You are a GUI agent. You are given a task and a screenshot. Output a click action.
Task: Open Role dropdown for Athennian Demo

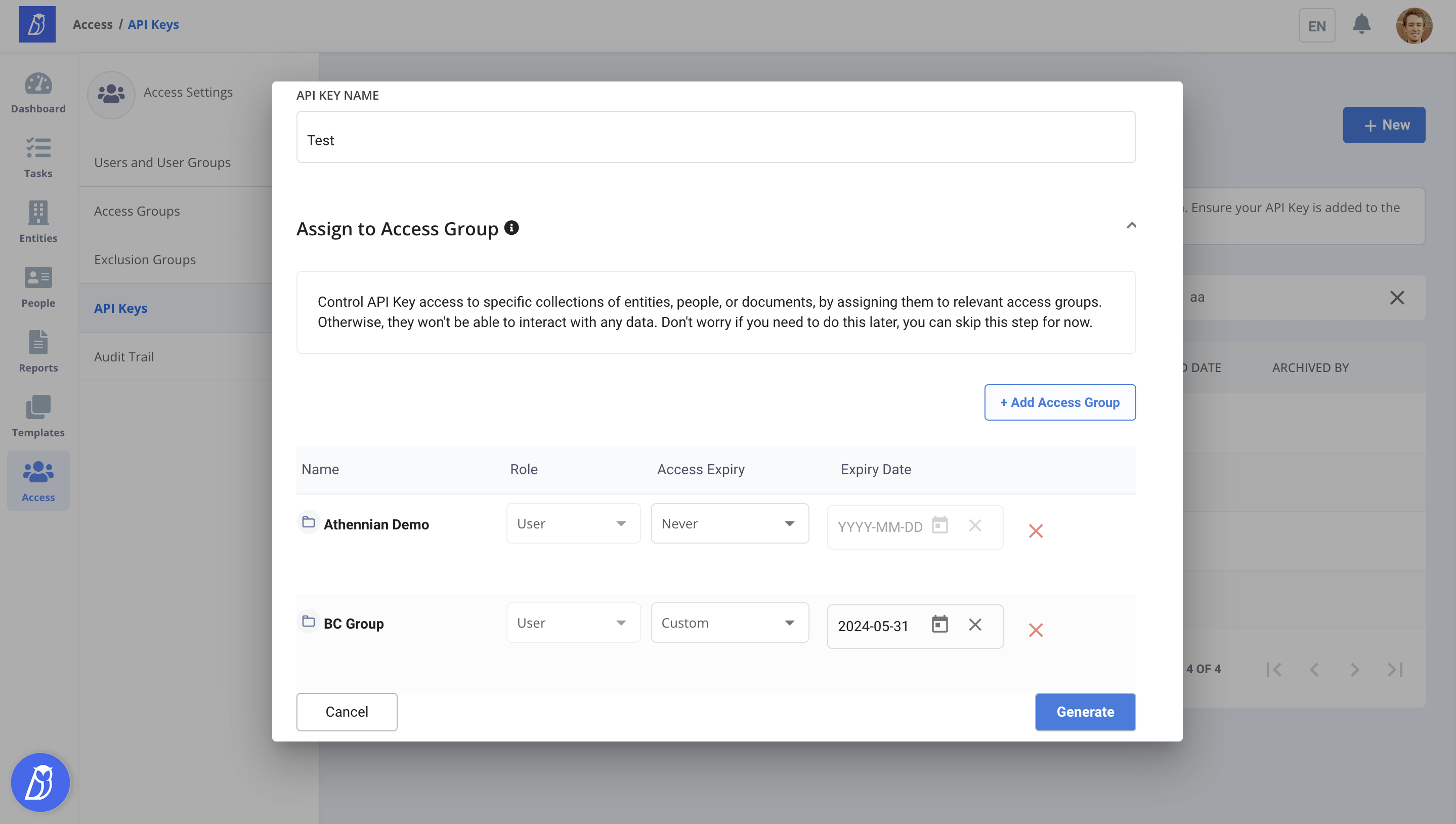click(x=573, y=523)
